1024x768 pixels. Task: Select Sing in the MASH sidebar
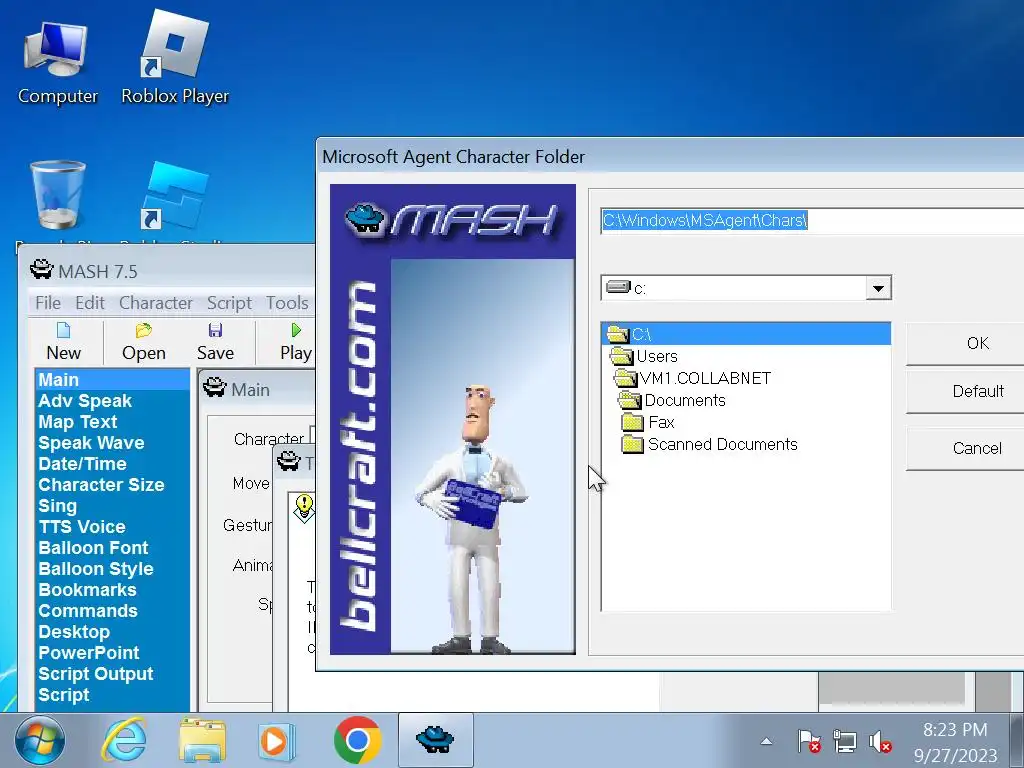112,505
